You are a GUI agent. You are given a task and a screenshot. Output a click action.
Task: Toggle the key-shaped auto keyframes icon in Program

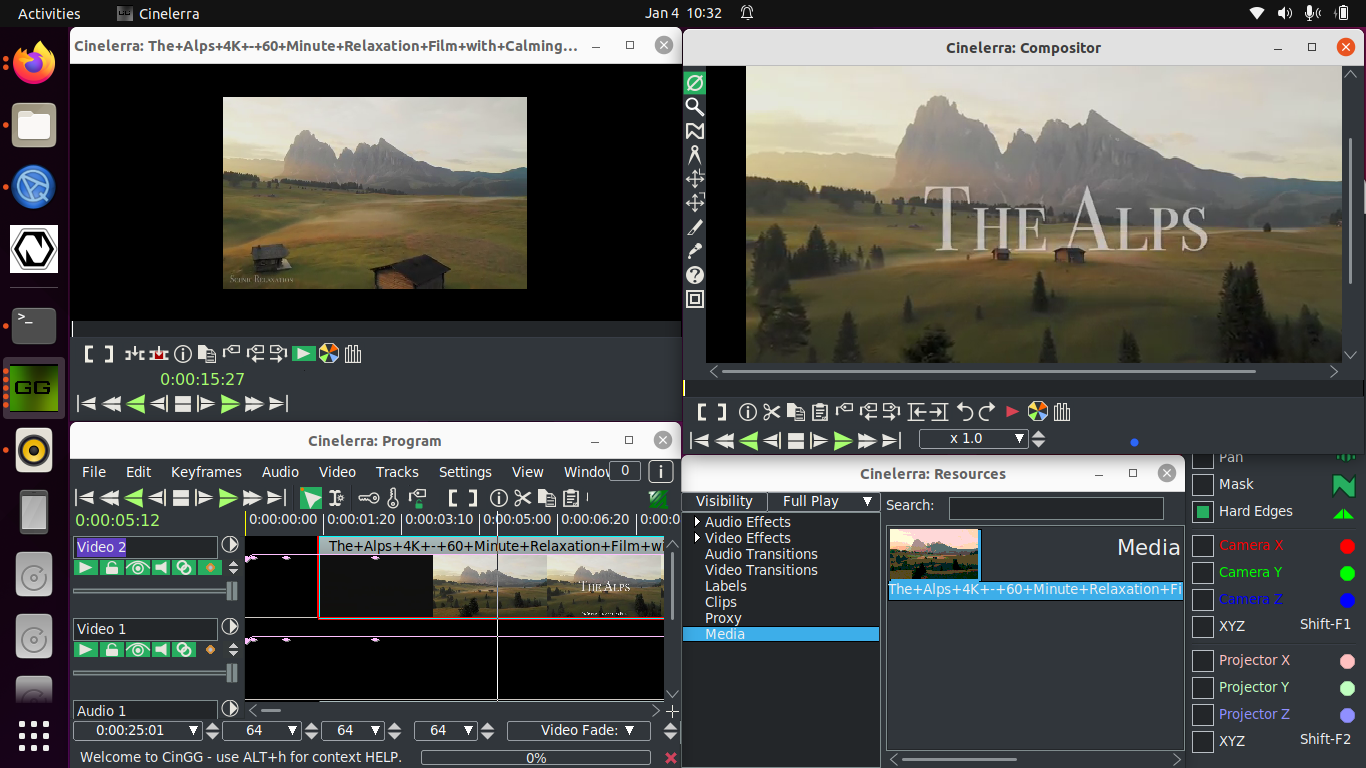point(369,498)
